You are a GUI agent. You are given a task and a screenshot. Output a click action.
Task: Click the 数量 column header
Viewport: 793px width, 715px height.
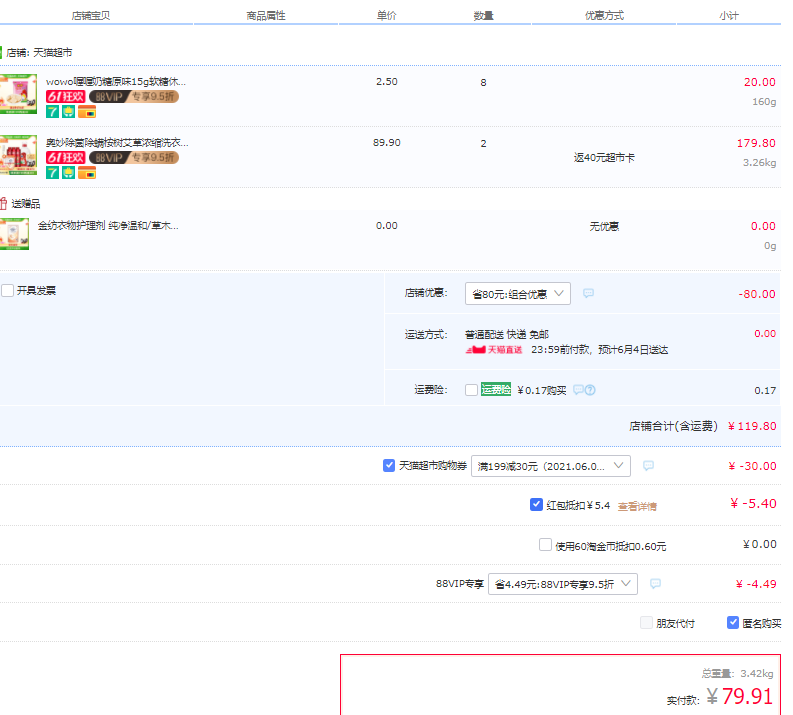point(483,16)
